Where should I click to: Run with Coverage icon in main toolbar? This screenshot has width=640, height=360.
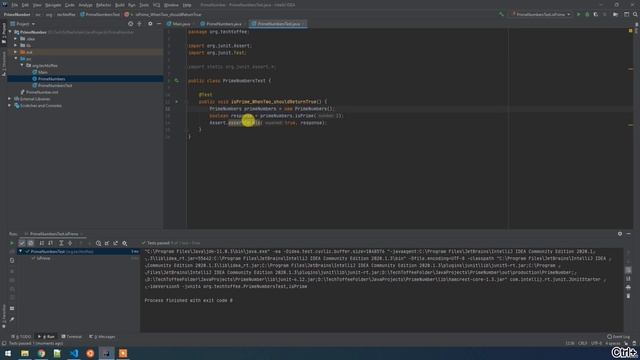click(x=596, y=14)
